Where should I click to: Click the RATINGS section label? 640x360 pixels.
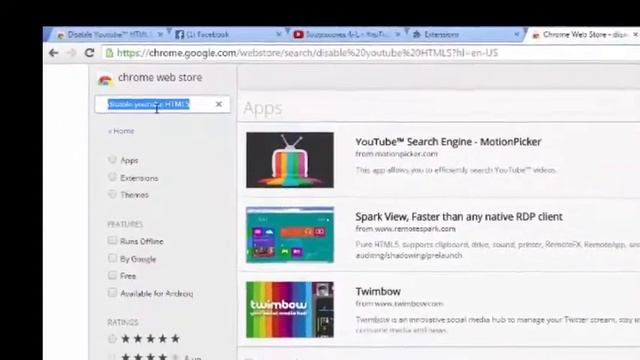[123, 322]
